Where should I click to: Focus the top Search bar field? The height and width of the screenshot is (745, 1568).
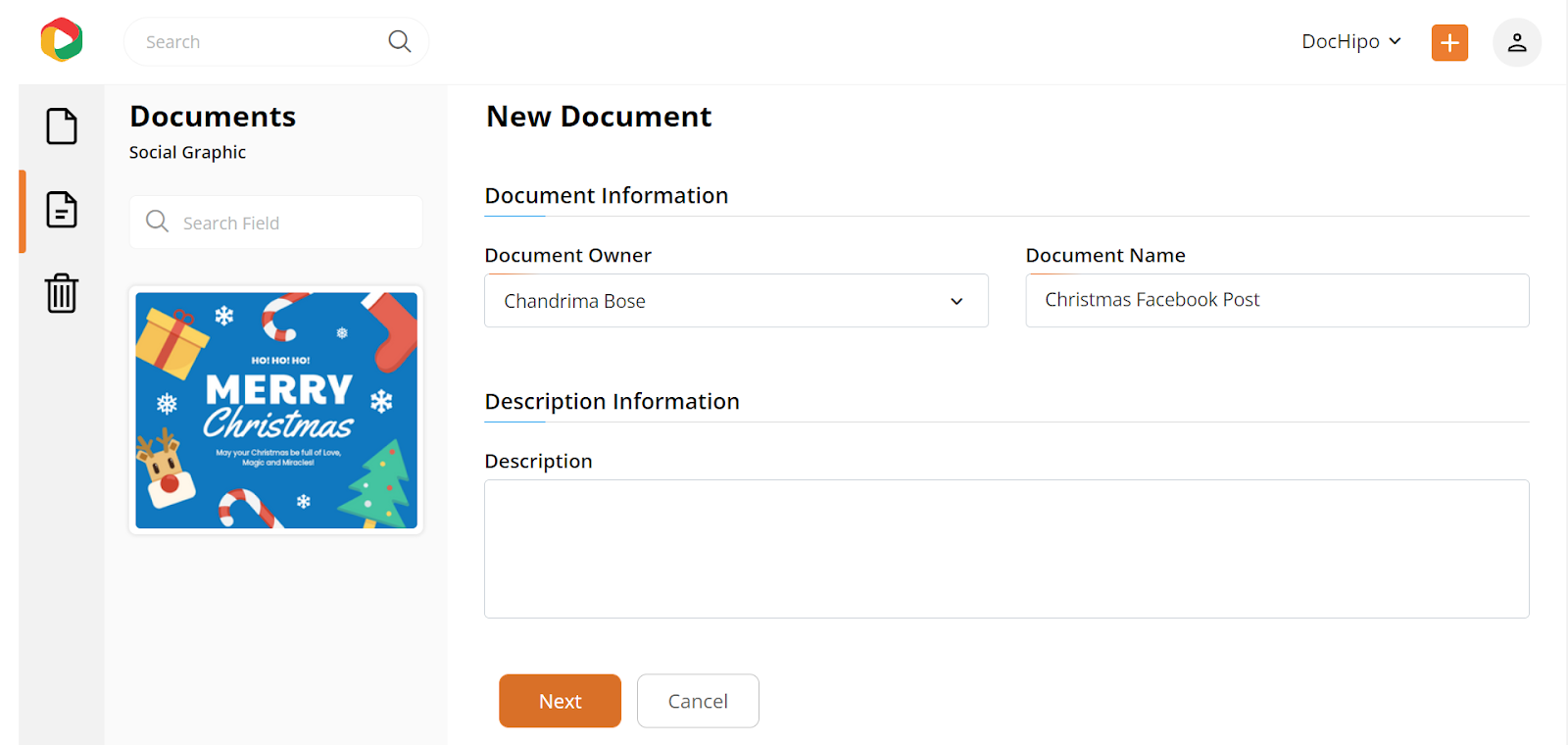click(276, 41)
